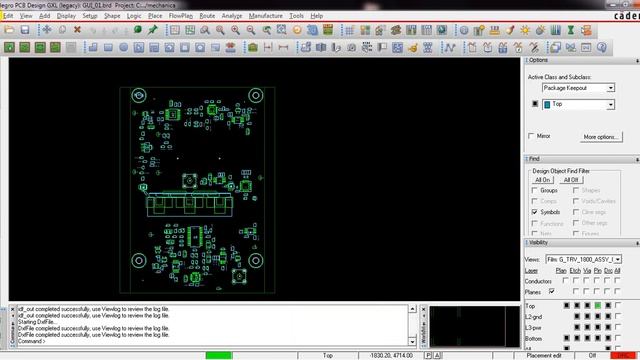Open the Place menu
The image size is (640, 360).
click(155, 16)
